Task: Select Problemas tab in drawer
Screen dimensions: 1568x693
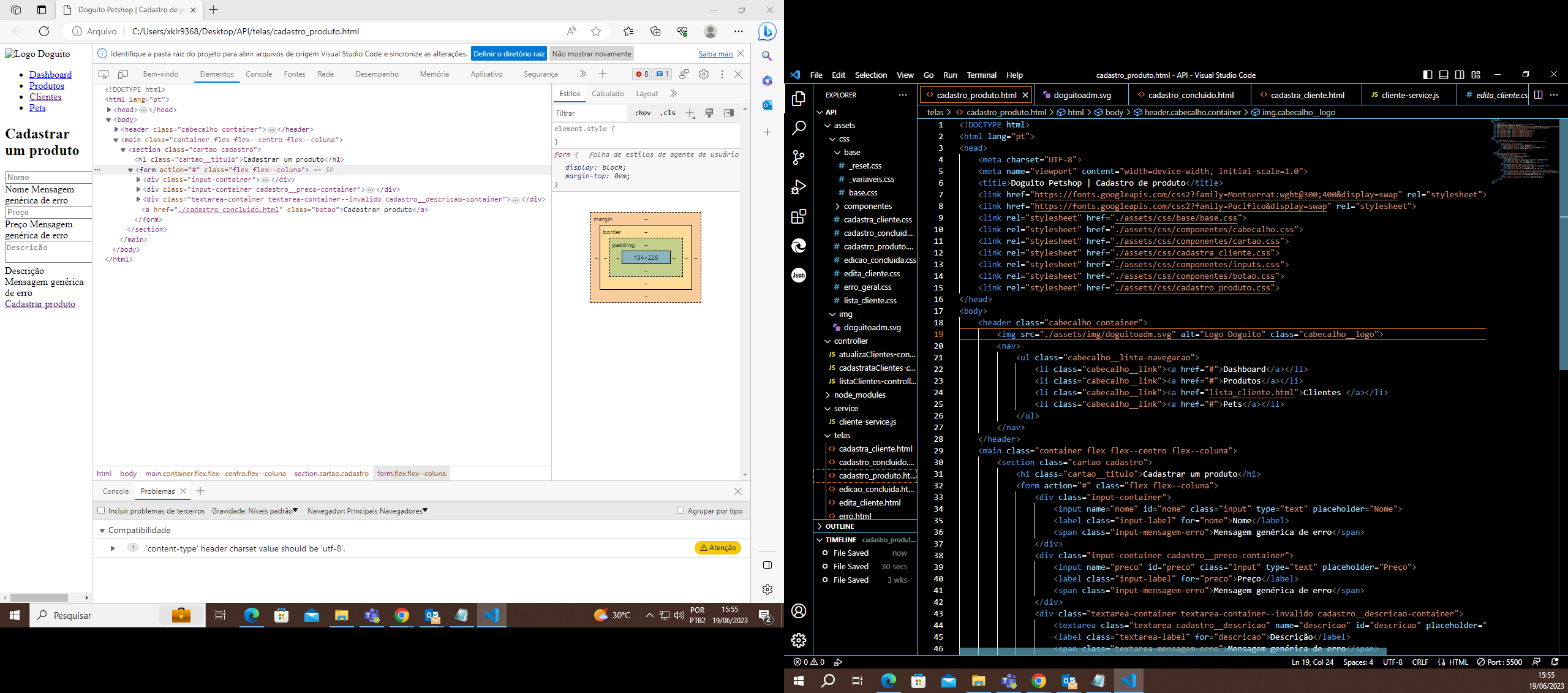Action: 157,491
